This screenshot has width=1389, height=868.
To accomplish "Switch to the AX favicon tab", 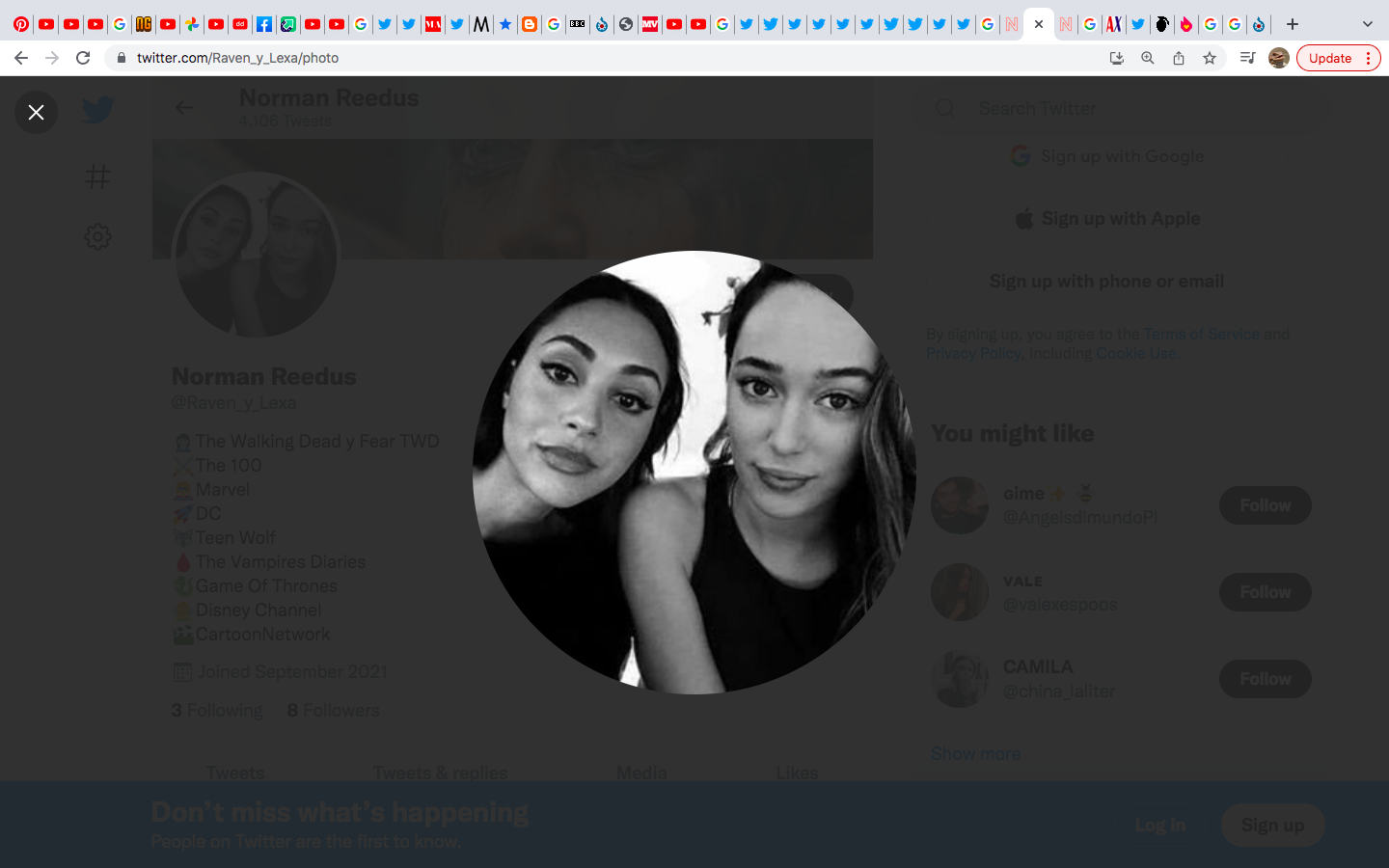I will click(1114, 24).
